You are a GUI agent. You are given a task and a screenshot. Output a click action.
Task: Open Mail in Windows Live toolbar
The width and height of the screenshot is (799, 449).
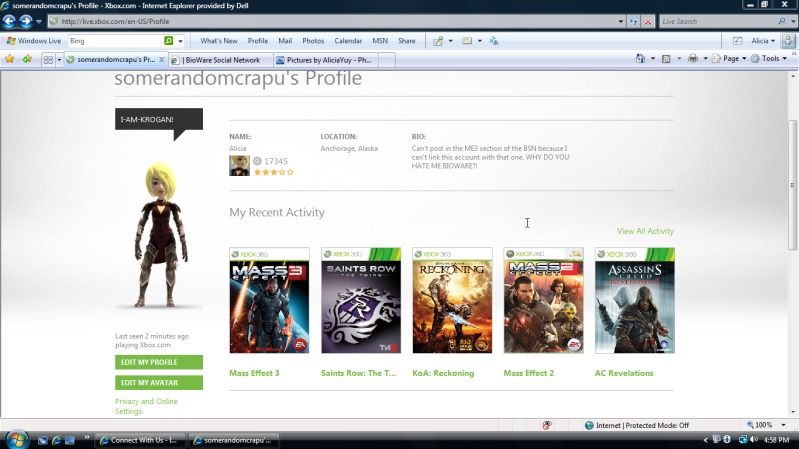pos(285,41)
